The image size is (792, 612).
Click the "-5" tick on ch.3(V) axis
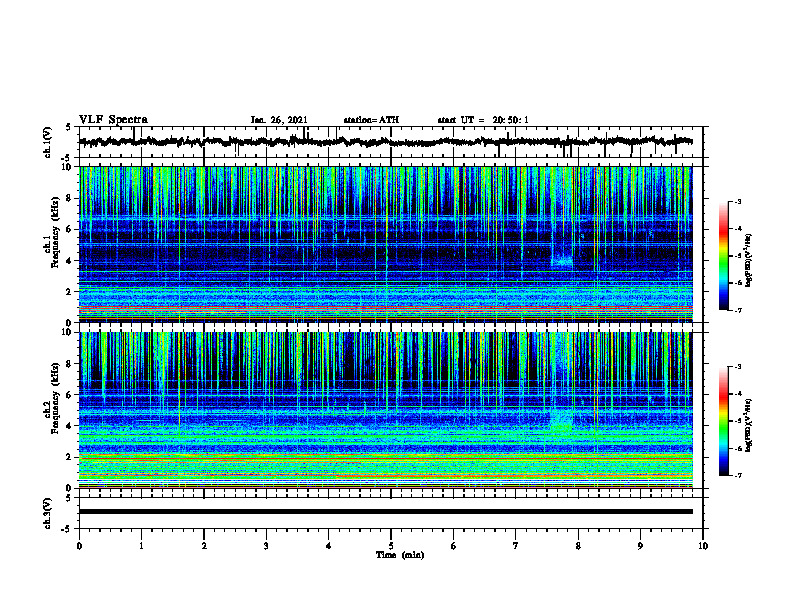click(x=66, y=529)
